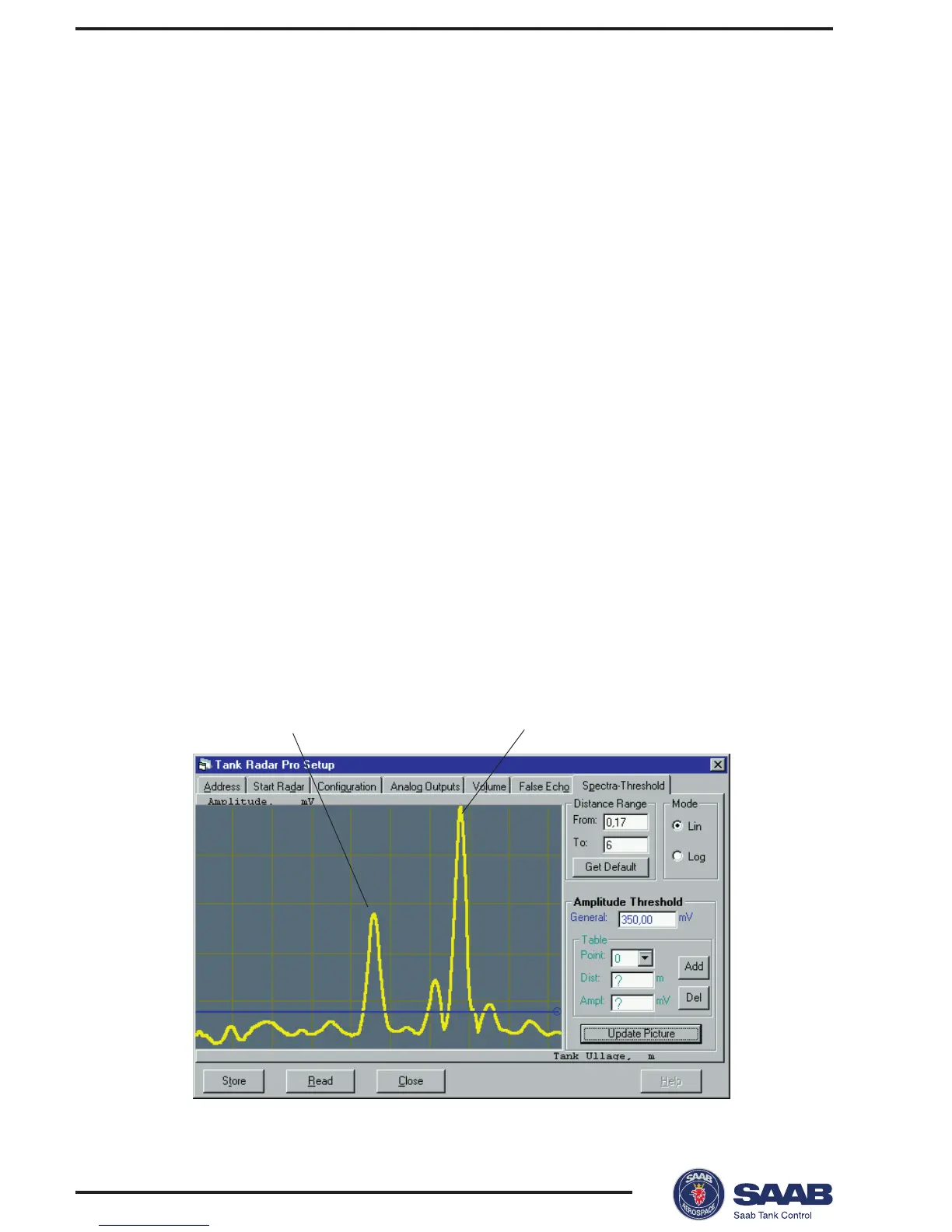
Task: Click the Close button at bottom
Action: [411, 1081]
